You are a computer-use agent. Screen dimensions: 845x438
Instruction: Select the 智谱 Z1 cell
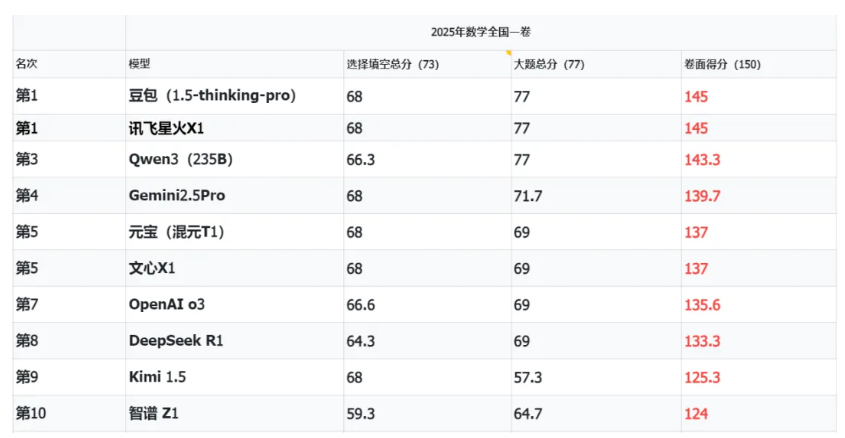pos(234,414)
